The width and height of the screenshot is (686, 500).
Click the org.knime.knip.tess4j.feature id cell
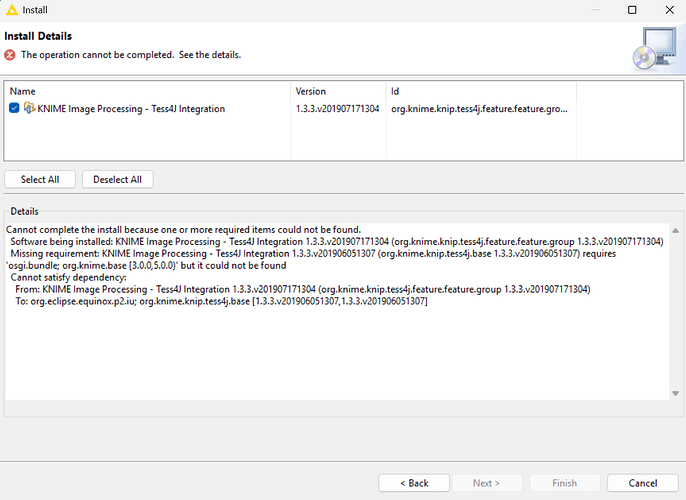click(479, 109)
